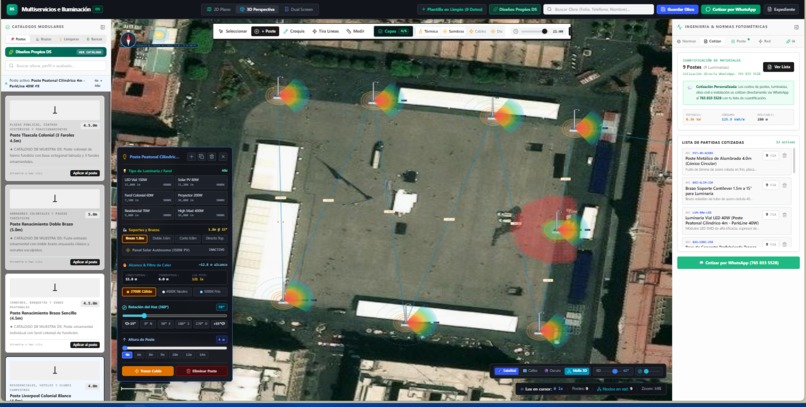The image size is (806, 407).
Task: Click the Ver Lista button
Action: [x=778, y=67]
